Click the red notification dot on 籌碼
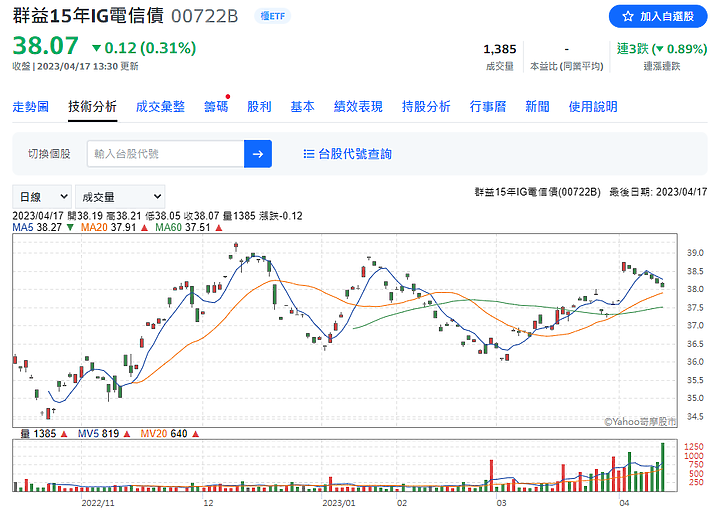The image size is (720, 513). click(228, 96)
